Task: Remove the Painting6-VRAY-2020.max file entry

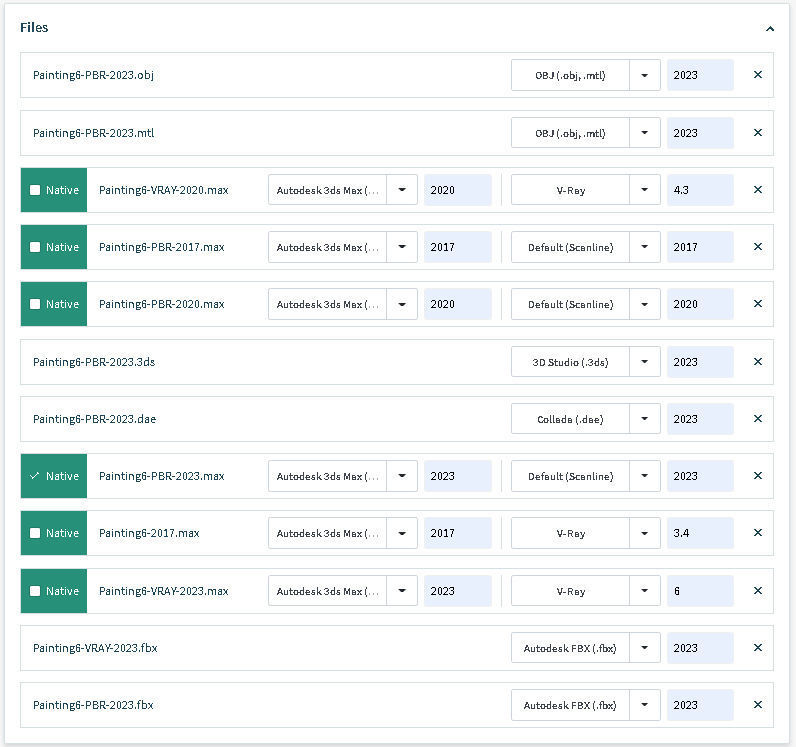Action: pyautogui.click(x=757, y=190)
